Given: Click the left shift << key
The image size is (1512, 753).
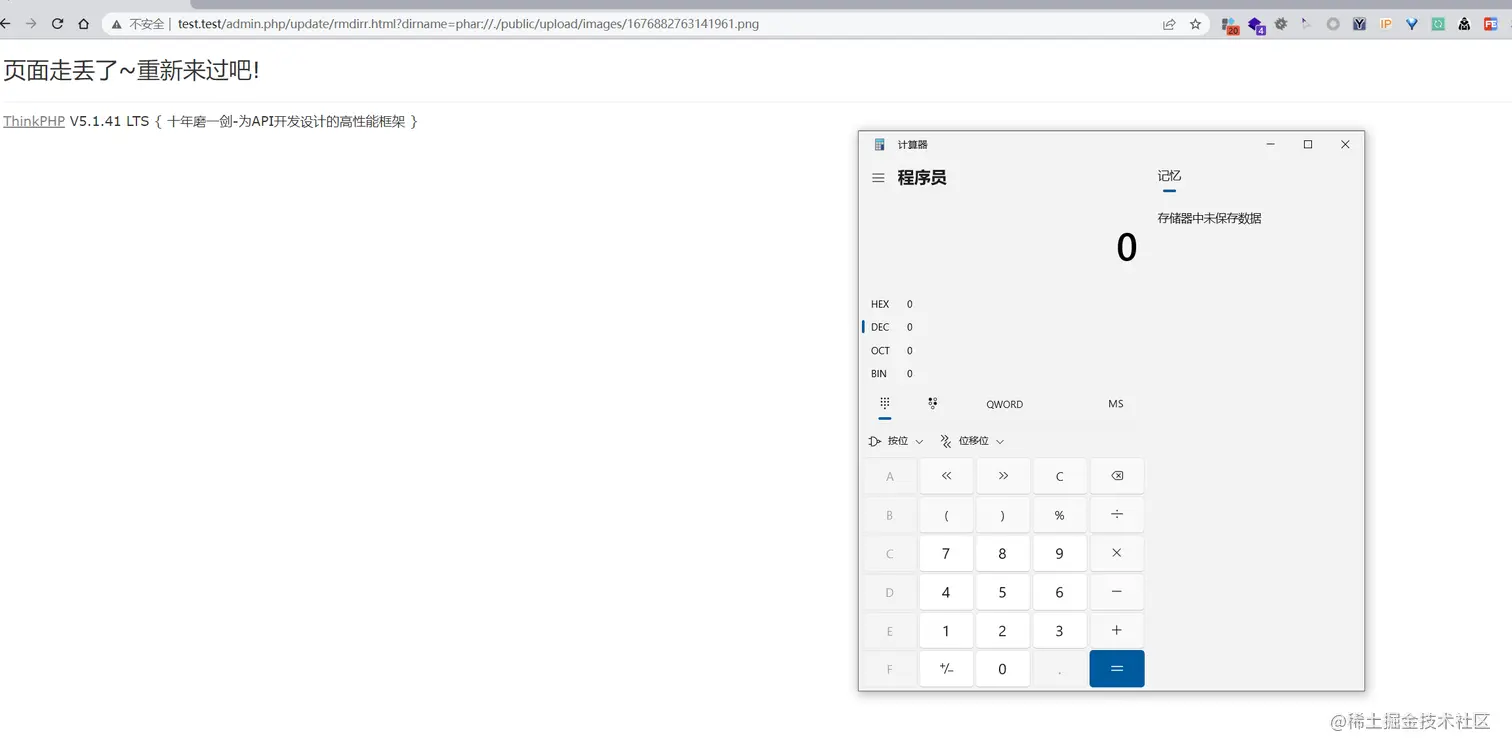Looking at the screenshot, I should 946,476.
